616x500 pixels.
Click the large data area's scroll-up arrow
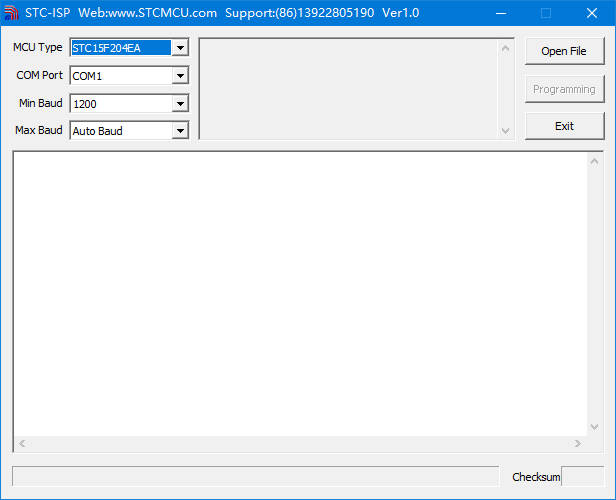(594, 161)
